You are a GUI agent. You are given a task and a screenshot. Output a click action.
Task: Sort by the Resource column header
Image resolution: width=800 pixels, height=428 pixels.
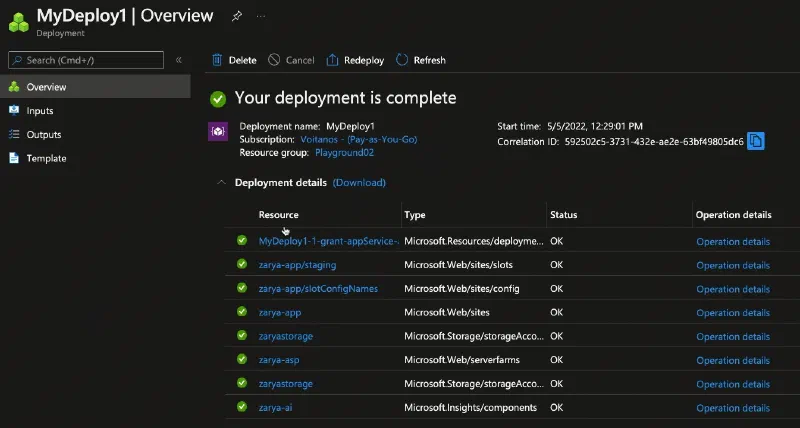279,215
